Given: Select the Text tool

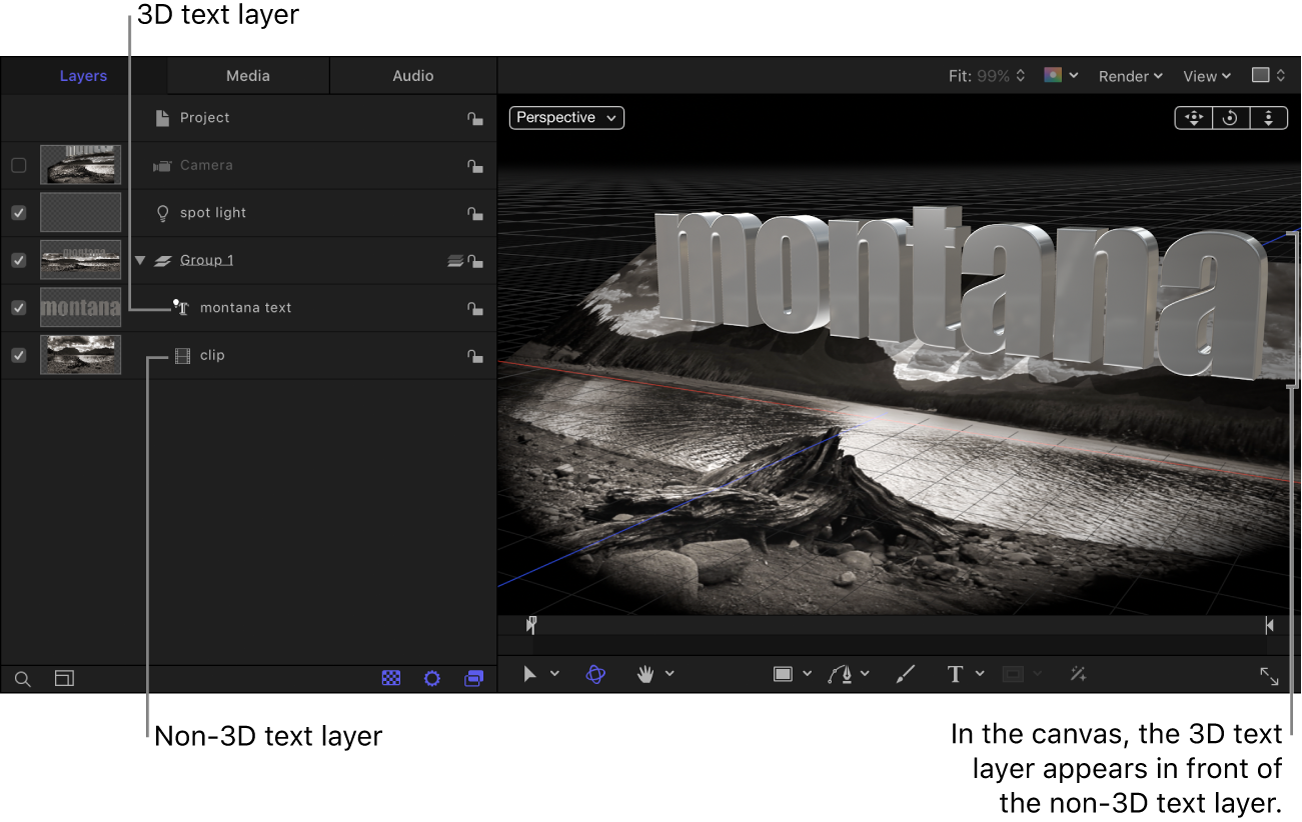Looking at the screenshot, I should point(956,674).
